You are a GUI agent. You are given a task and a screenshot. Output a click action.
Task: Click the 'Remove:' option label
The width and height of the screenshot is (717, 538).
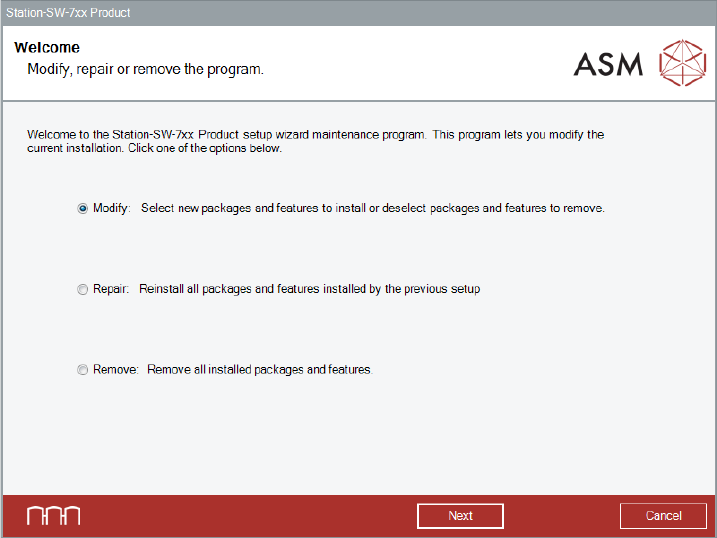[x=116, y=369]
